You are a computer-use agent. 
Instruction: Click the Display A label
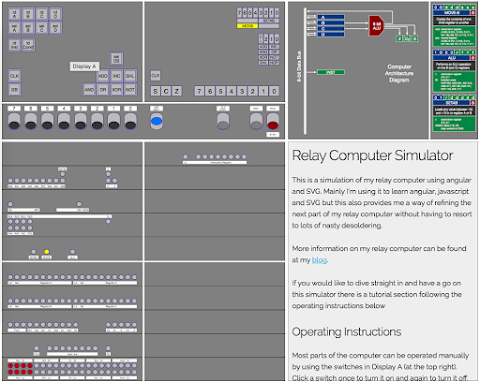84,66
